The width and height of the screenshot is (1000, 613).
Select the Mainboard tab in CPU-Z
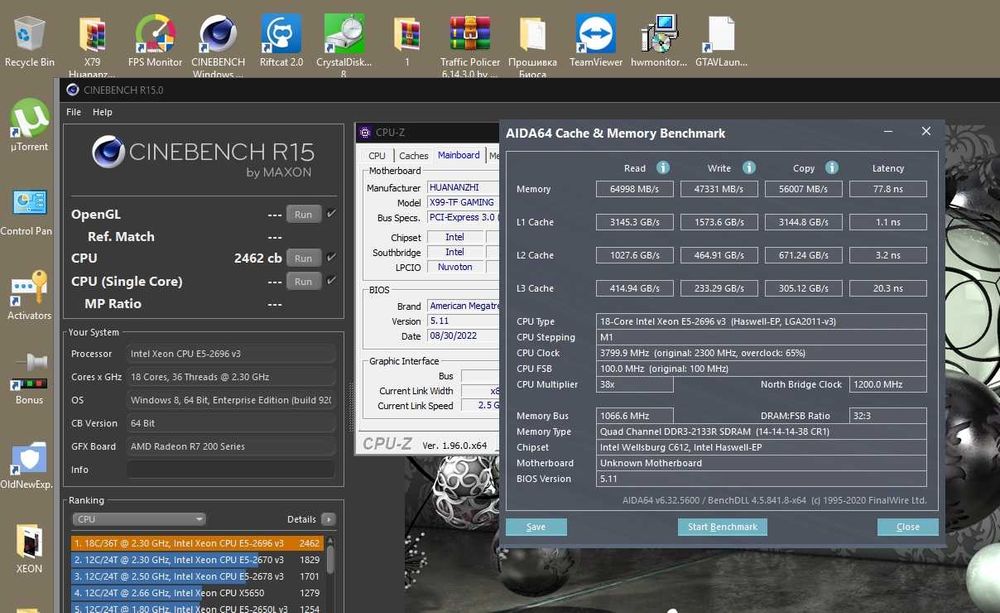459,155
